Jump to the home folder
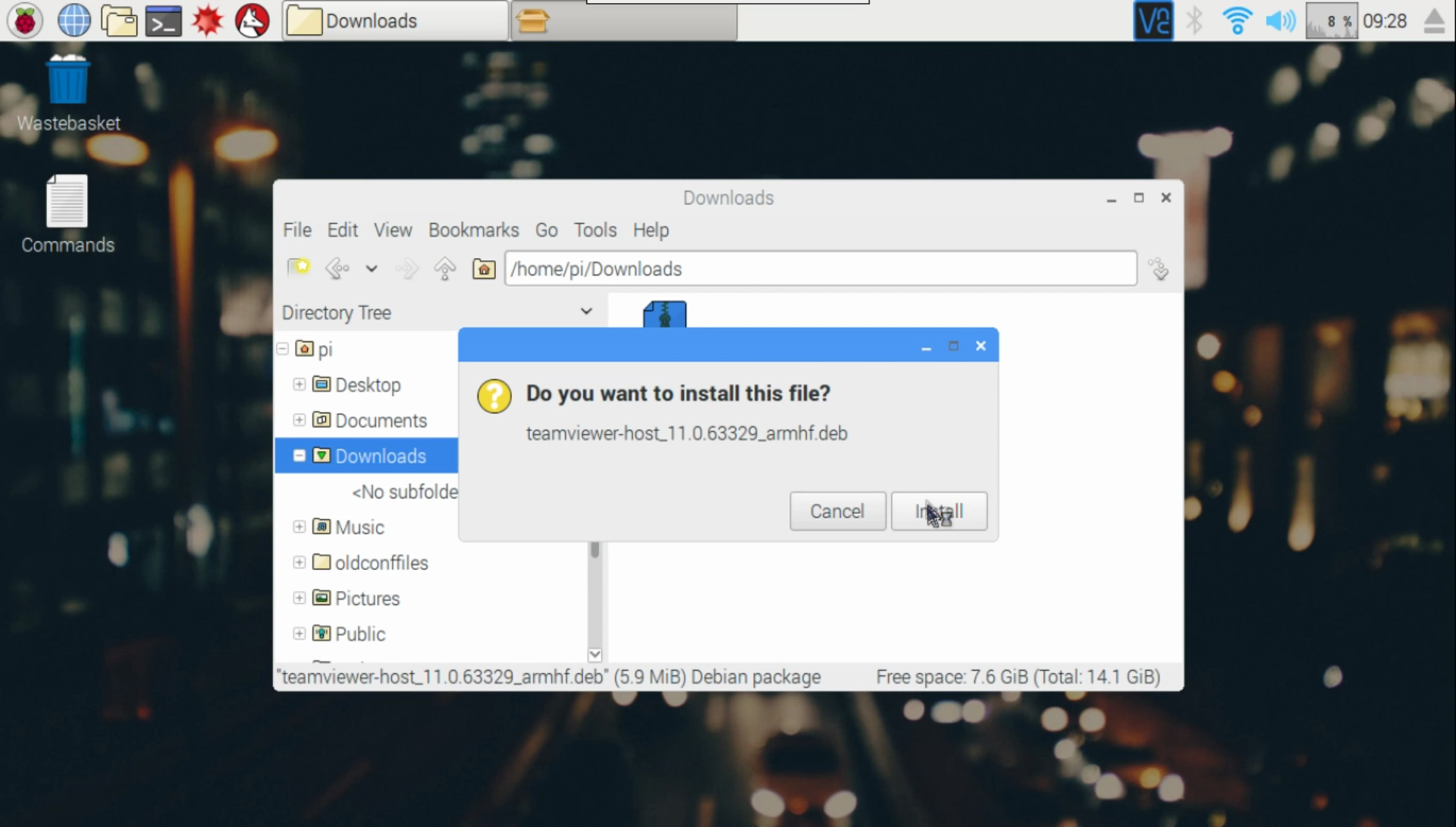The width and height of the screenshot is (1456, 827). (x=484, y=268)
